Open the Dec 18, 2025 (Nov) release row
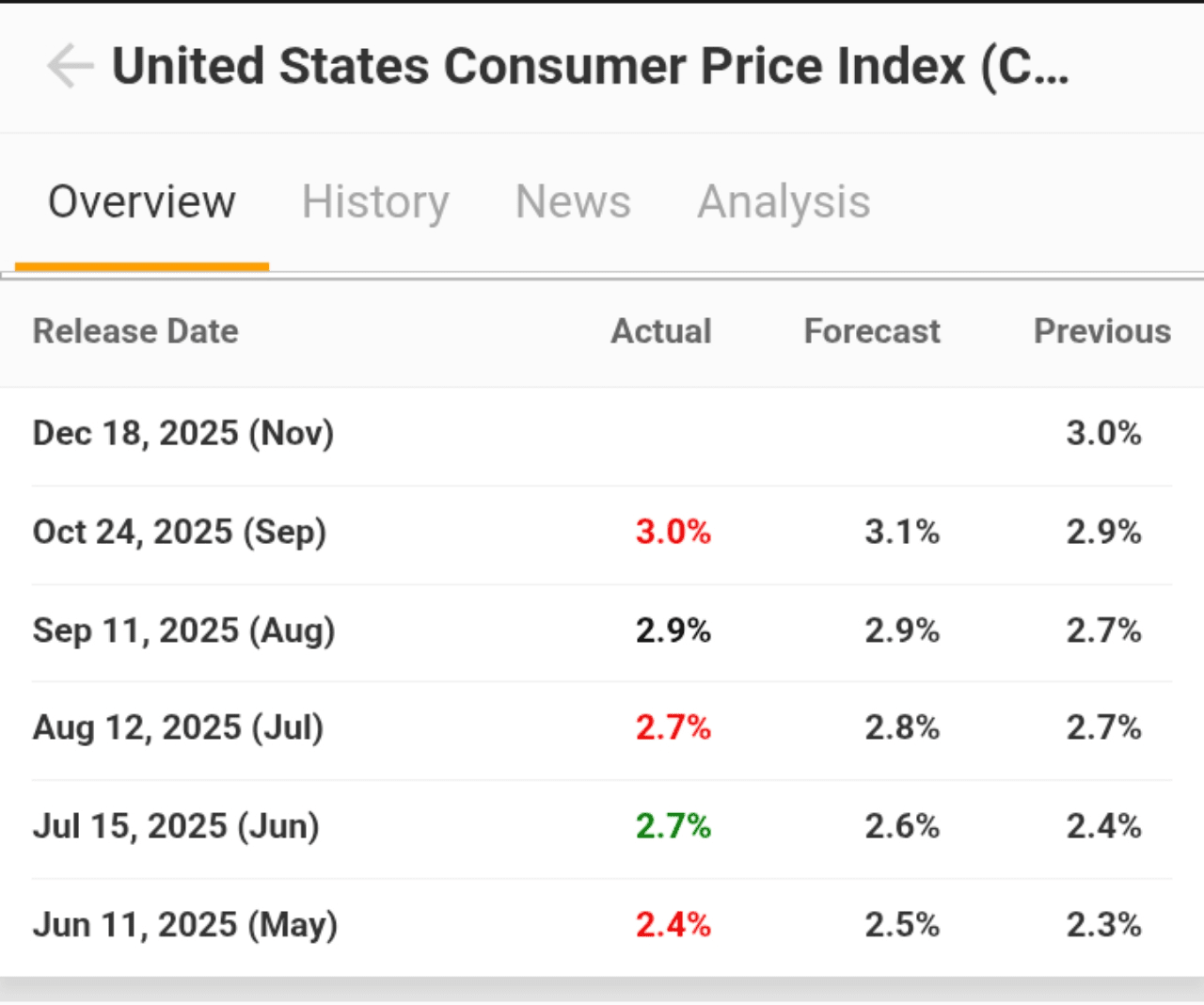The image size is (1204, 1005). point(183,434)
